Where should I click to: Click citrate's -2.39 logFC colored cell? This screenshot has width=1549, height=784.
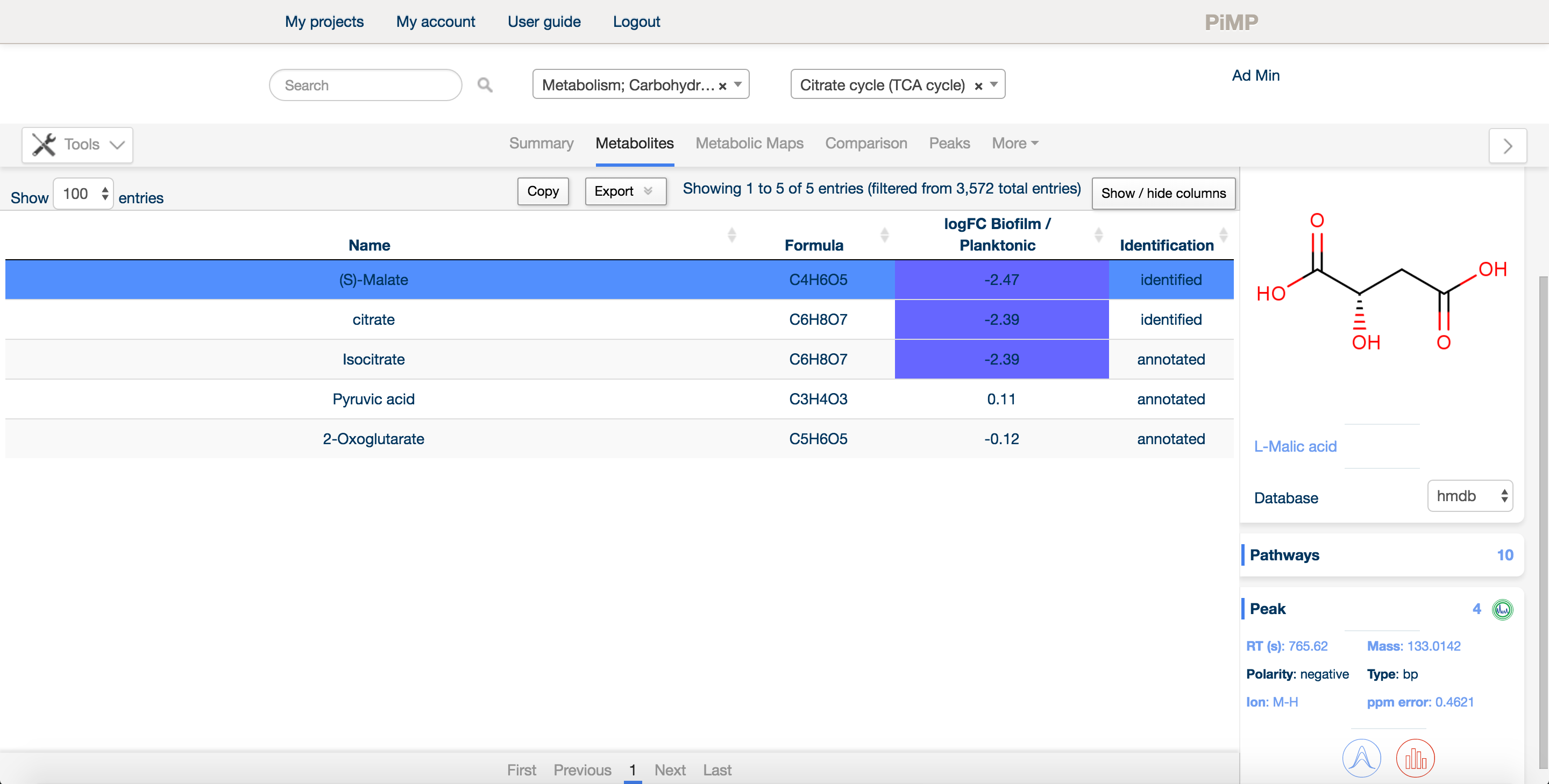pos(1001,319)
